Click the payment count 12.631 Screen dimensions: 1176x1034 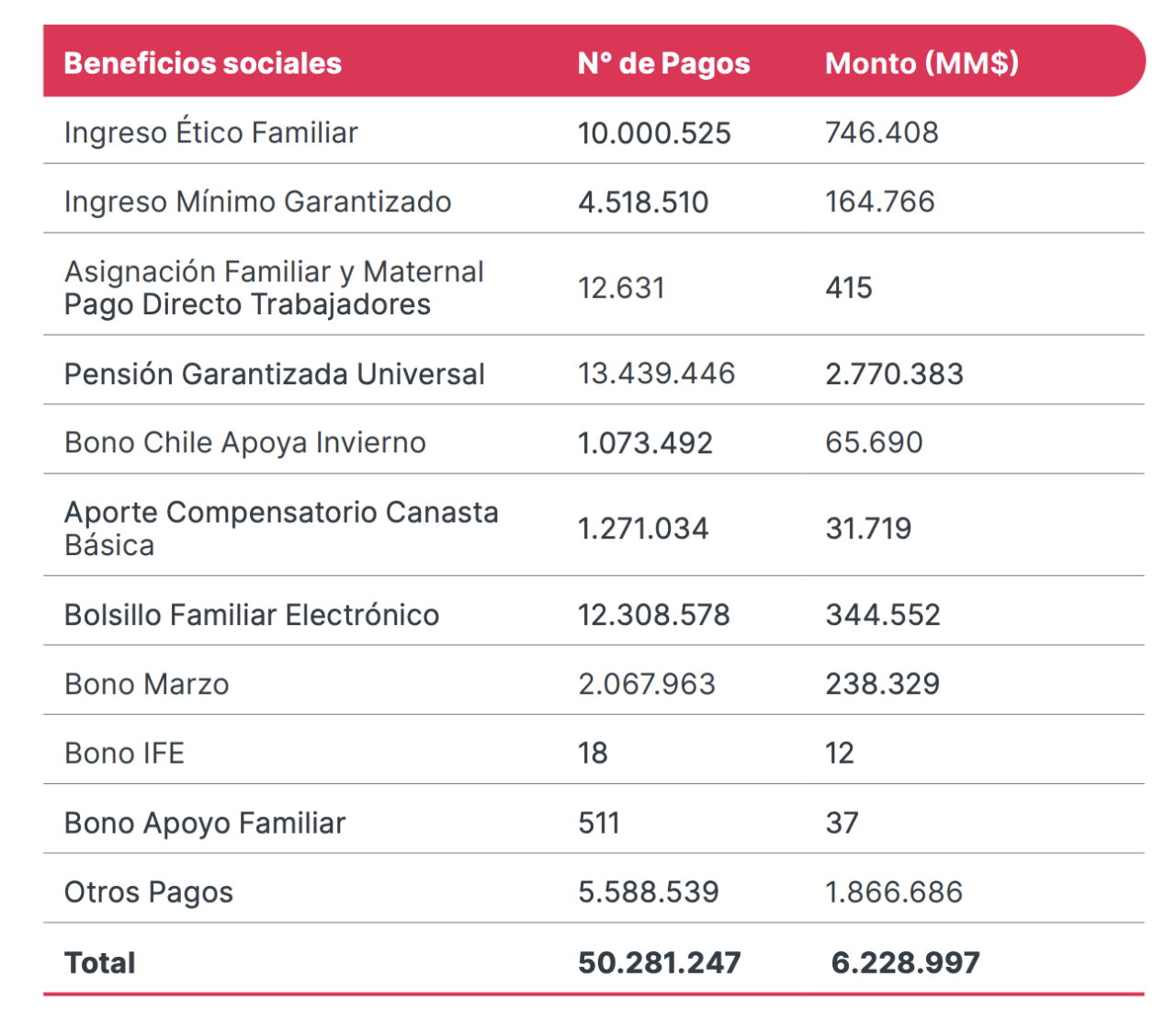pos(621,288)
